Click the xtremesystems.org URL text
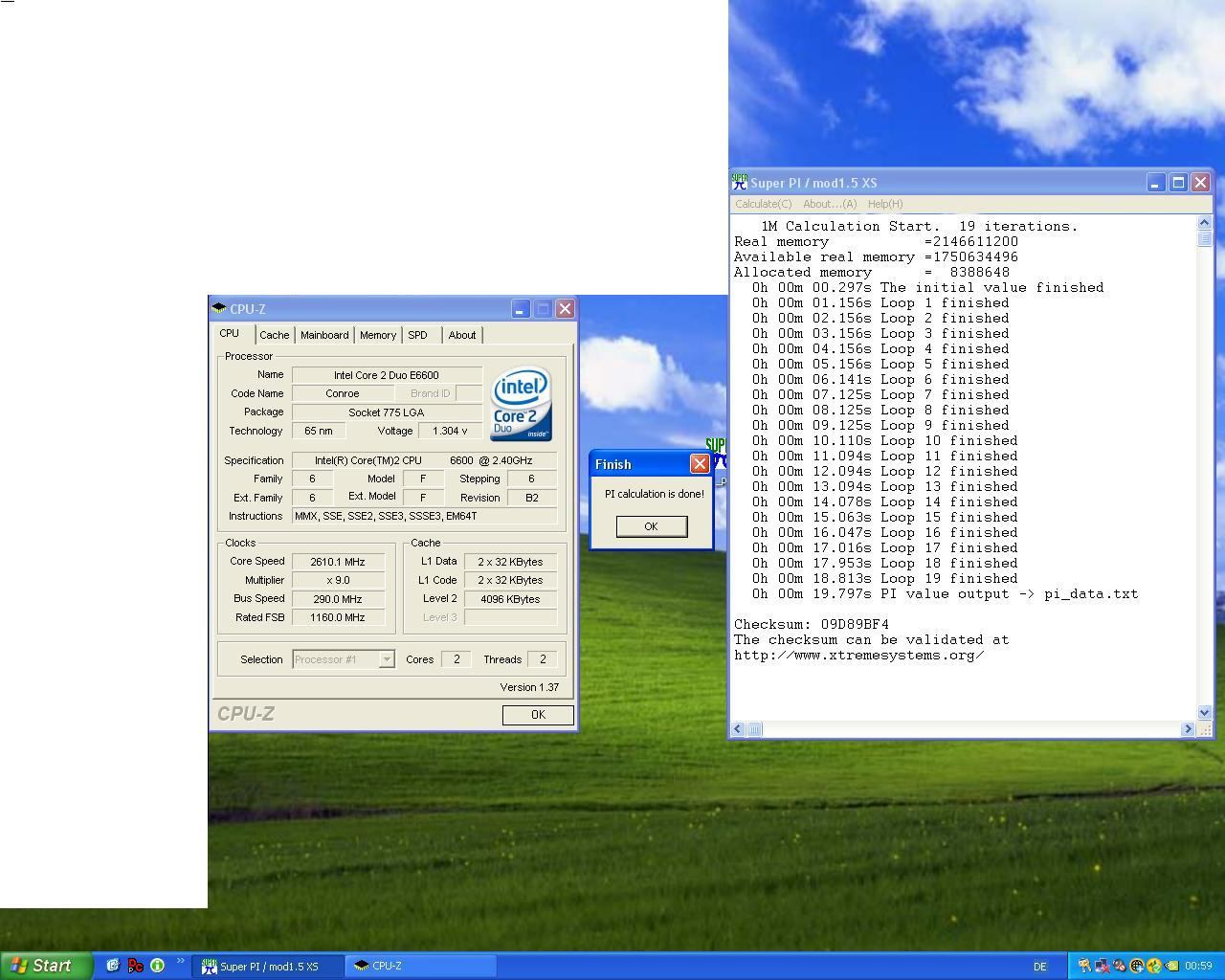This screenshot has height=980, width=1225. pos(859,655)
